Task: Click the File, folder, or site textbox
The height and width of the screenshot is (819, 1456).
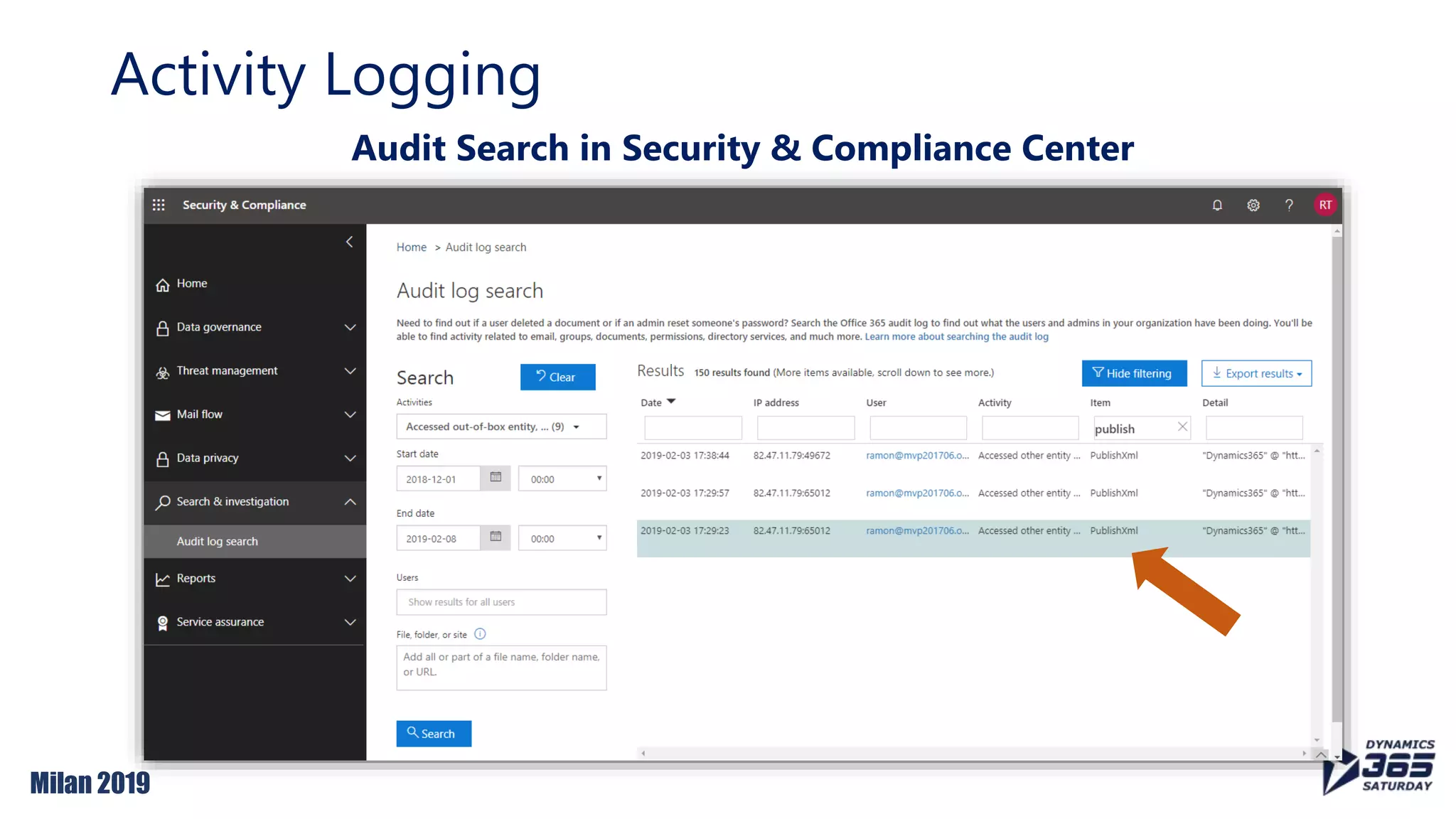Action: (501, 668)
